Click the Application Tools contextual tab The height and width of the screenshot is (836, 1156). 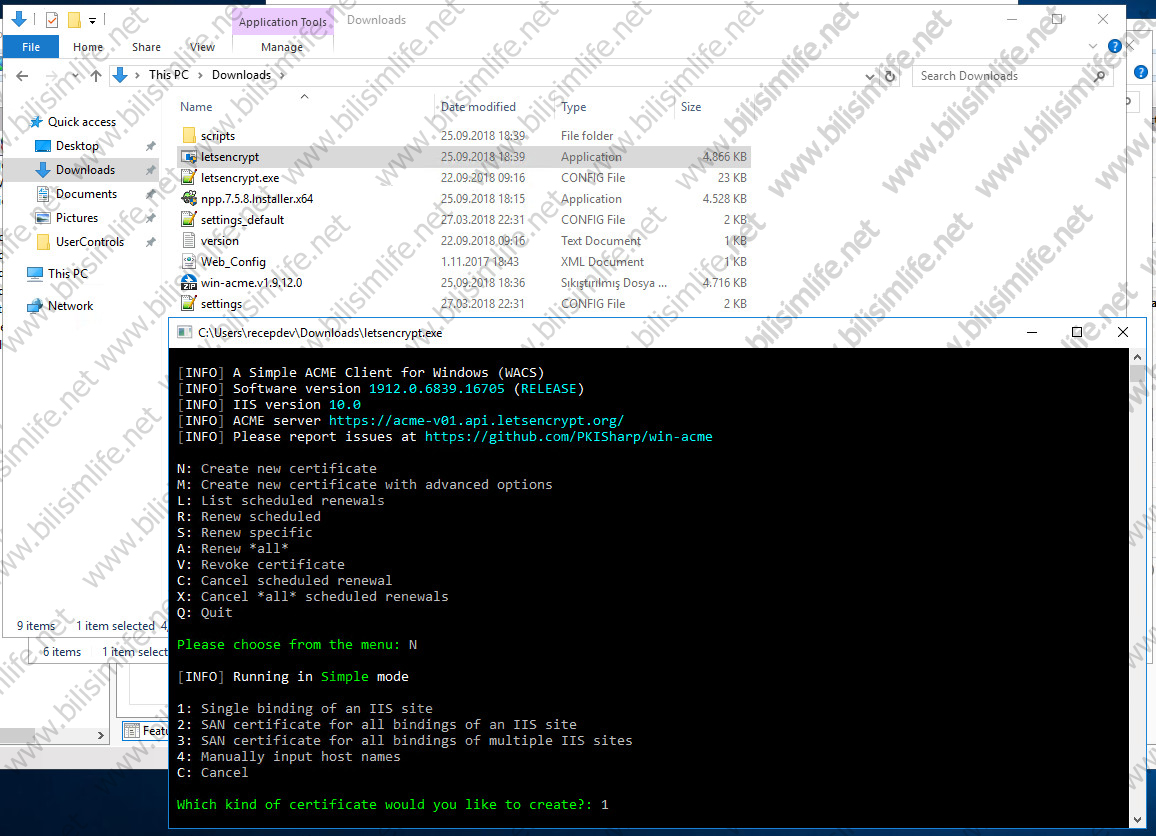(282, 22)
